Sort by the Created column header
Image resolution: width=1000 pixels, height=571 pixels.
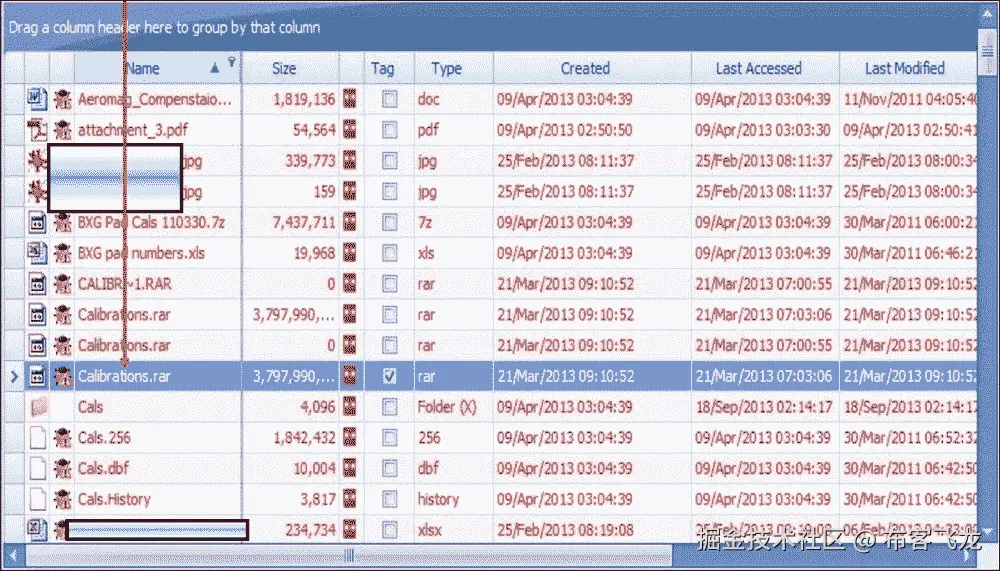pos(592,68)
